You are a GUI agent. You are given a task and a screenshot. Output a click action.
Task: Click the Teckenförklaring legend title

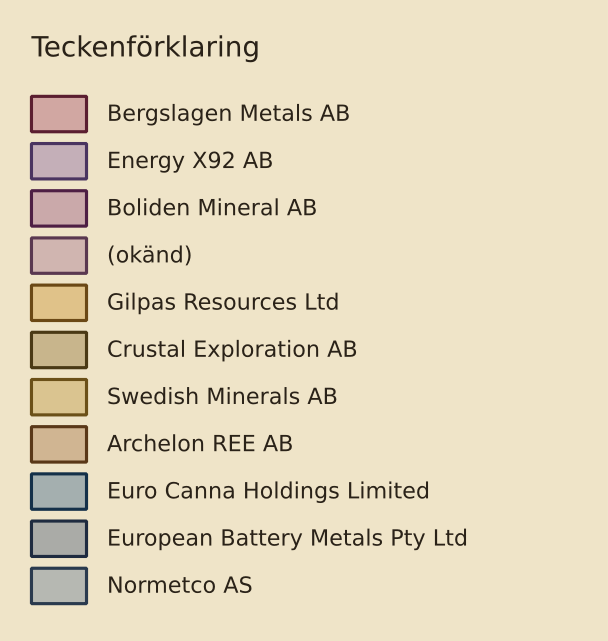(146, 47)
